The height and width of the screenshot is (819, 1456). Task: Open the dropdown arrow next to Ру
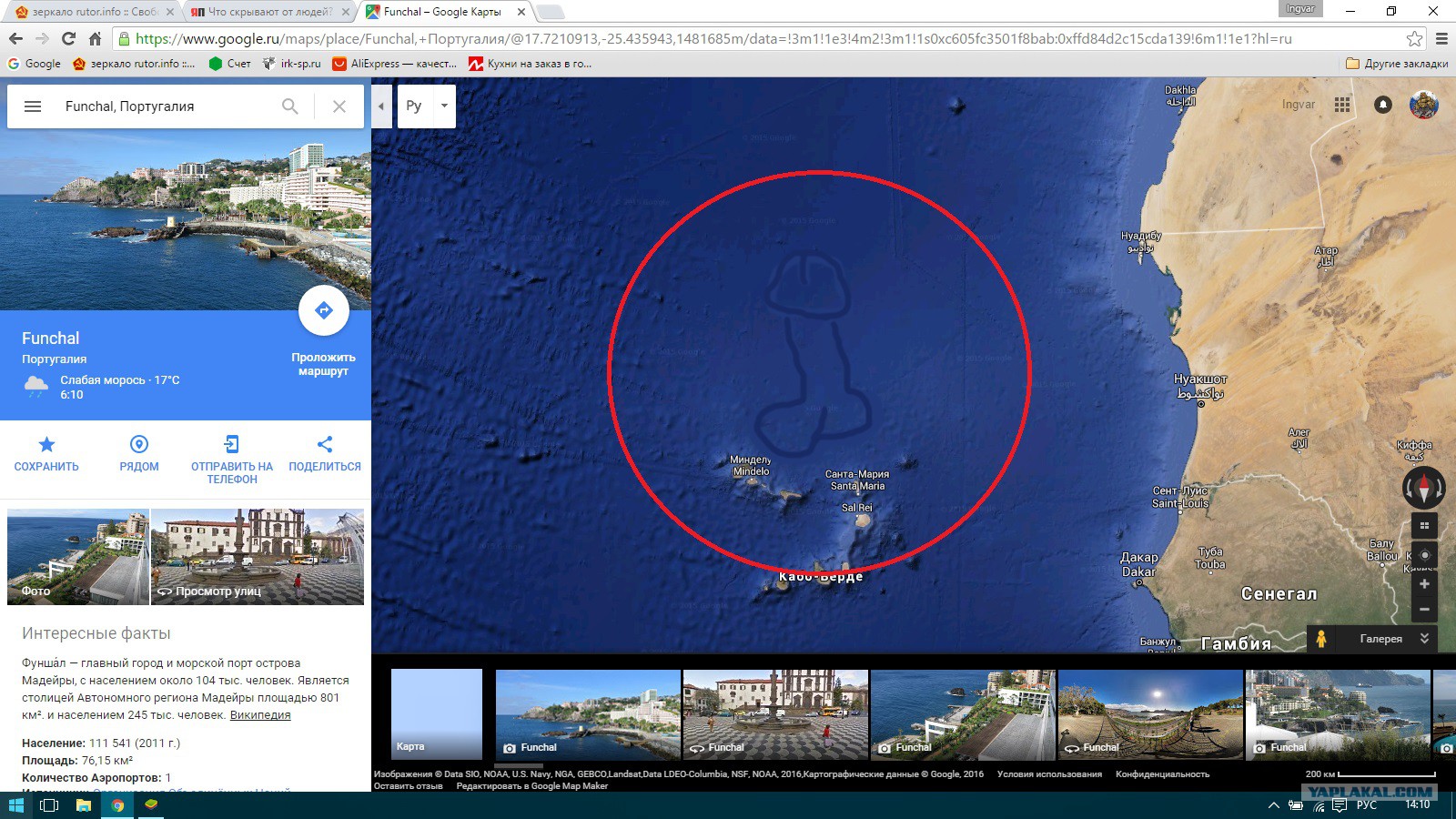point(444,106)
